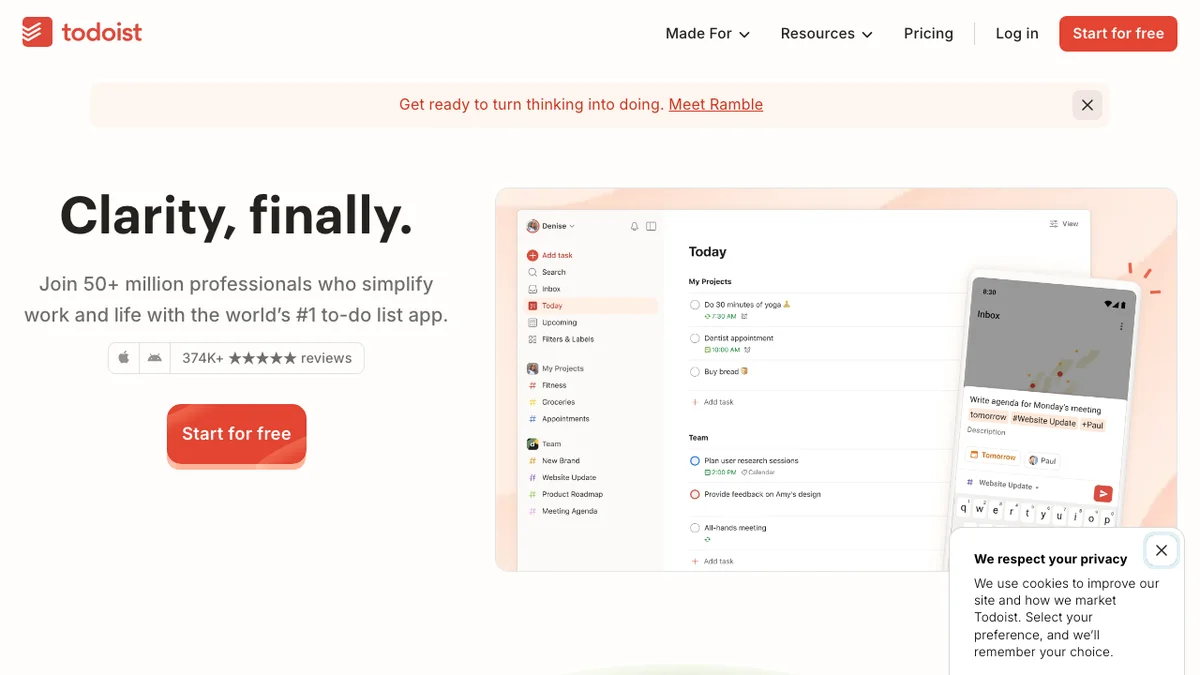Click the red Add task plus icon
1200x675 pixels.
click(x=532, y=255)
